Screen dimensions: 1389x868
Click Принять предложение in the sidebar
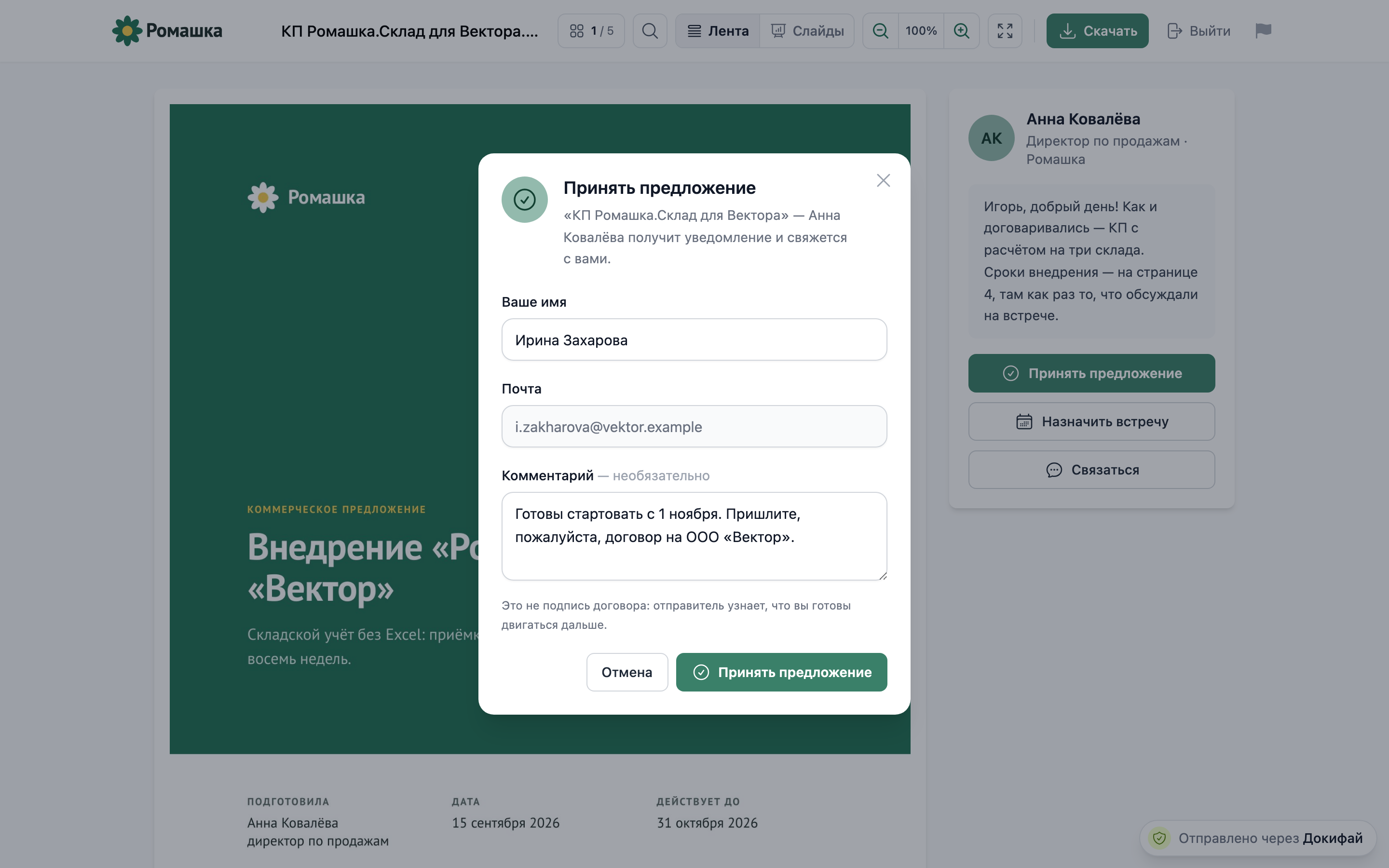(1091, 373)
